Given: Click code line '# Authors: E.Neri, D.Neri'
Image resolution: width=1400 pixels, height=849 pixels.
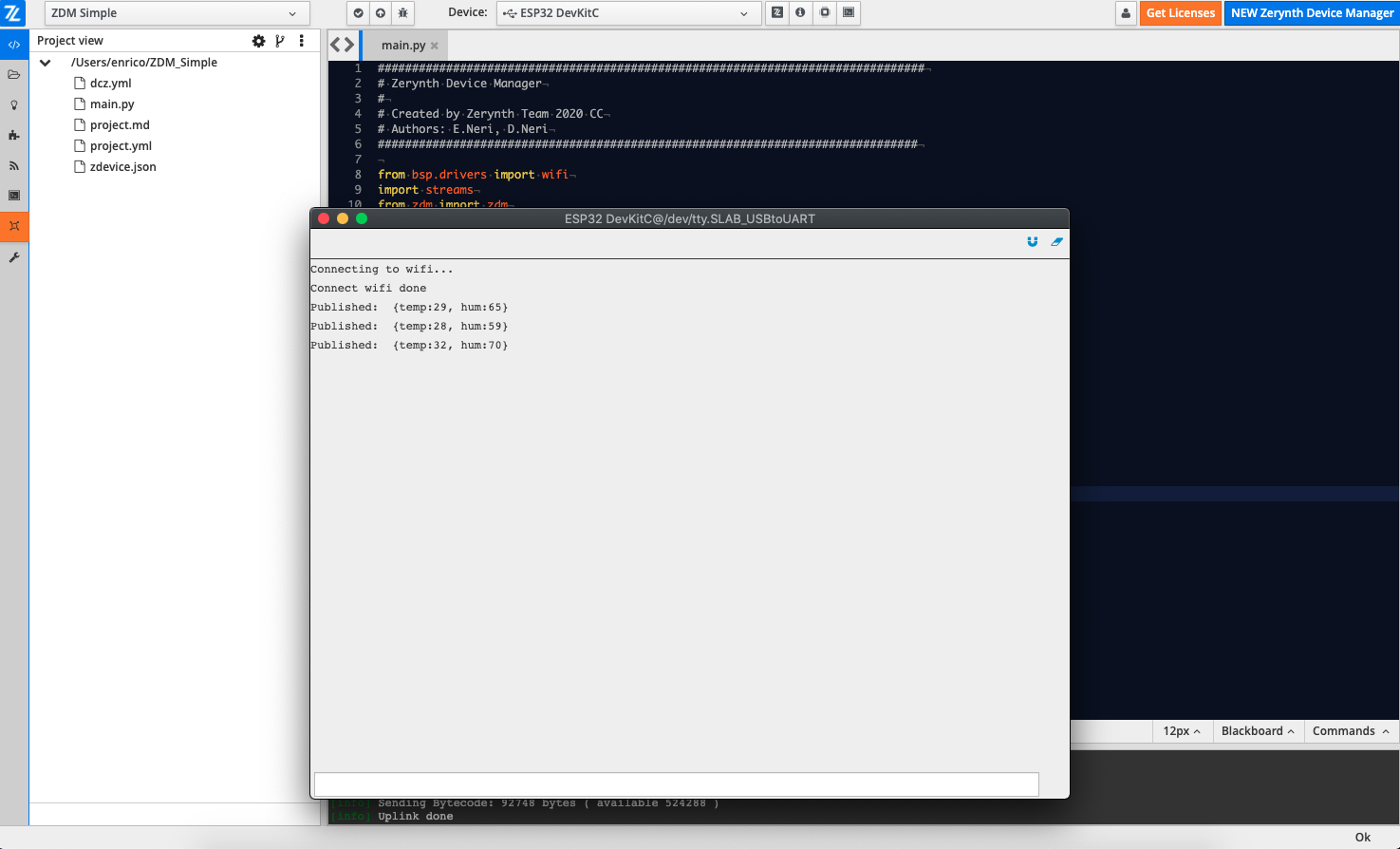Looking at the screenshot, I should tap(463, 129).
